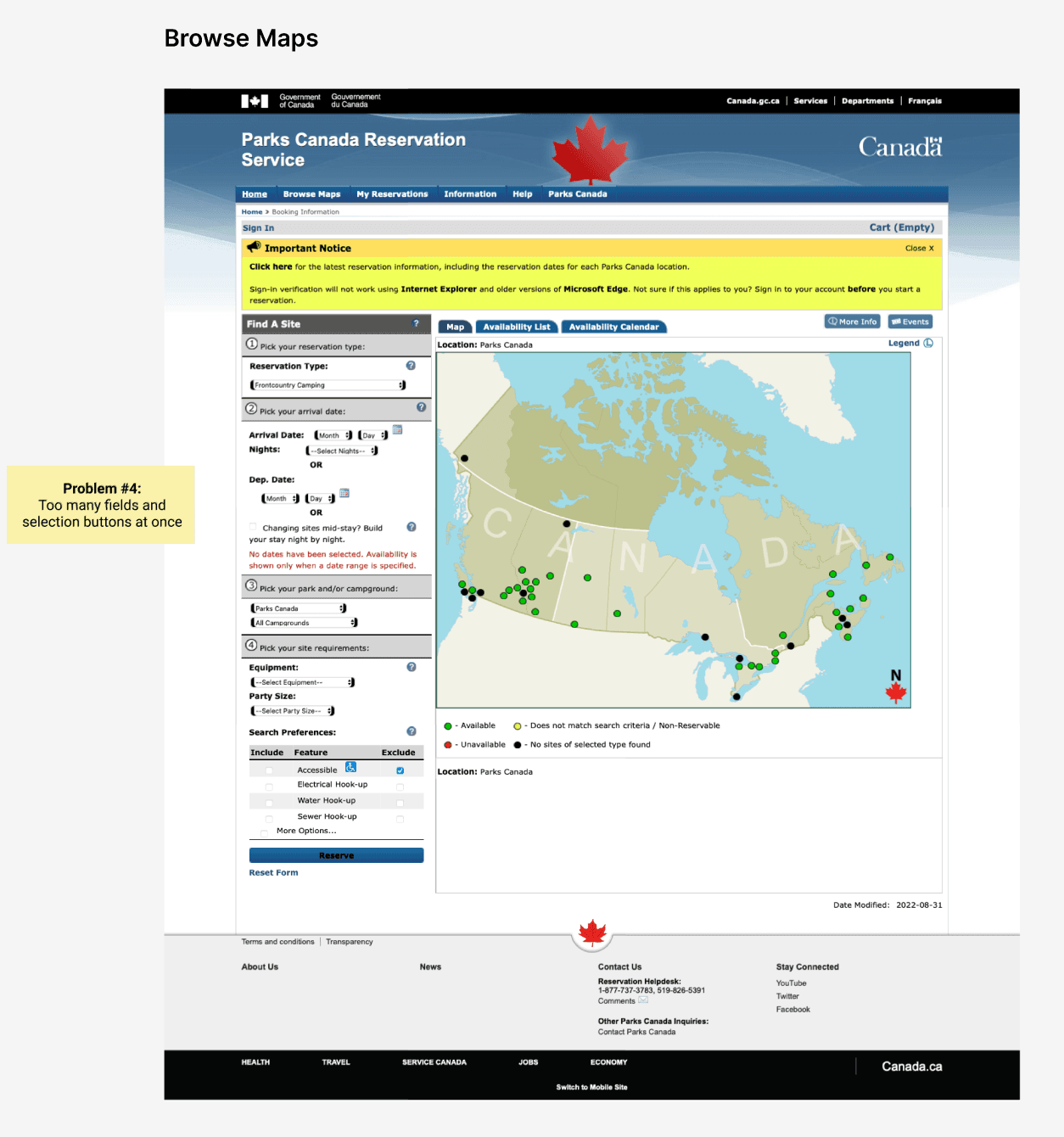Image resolution: width=1064 pixels, height=1137 pixels.
Task: Check Include for Water Hook-up
Action: point(269,803)
